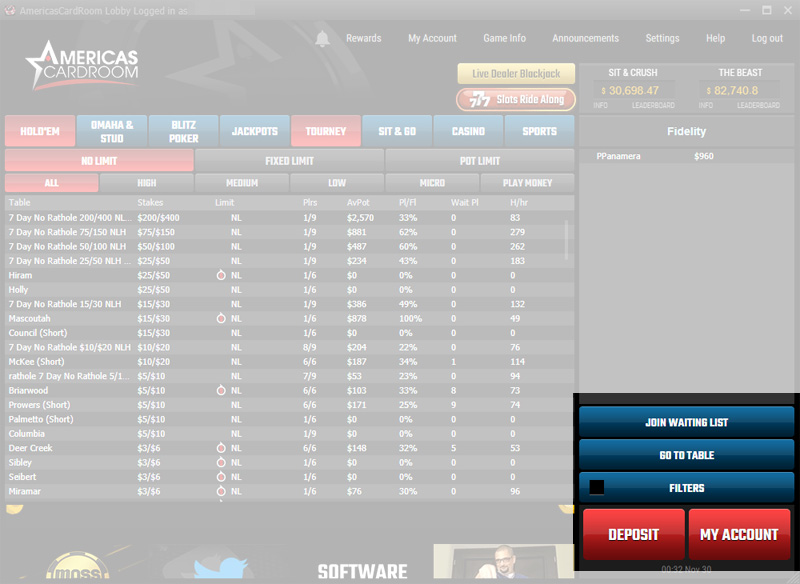
Task: Click the timer icon in the Briarwood row
Action: pos(221,390)
